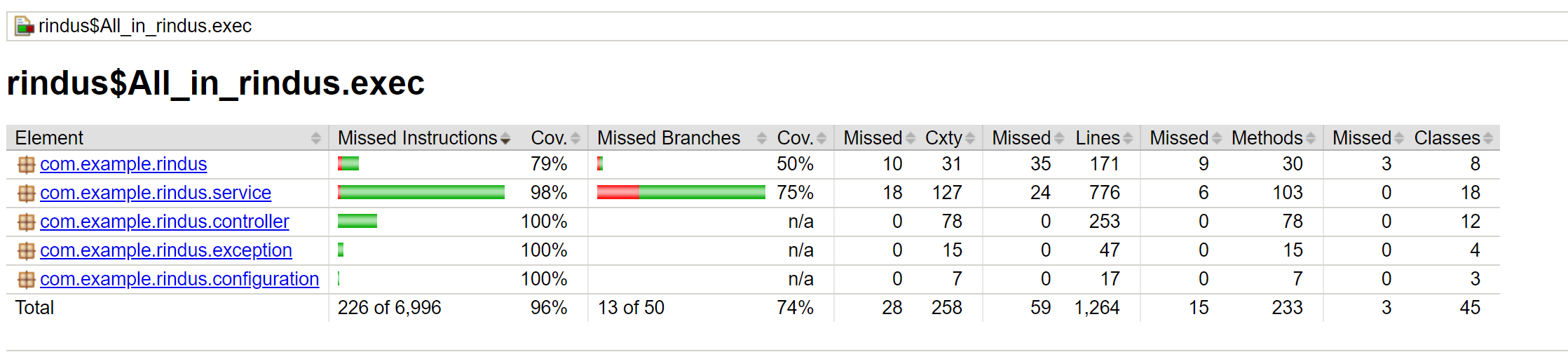1568x352 pixels.
Task: Click package icon beside com.example.rindus.configuration
Action: point(26,280)
